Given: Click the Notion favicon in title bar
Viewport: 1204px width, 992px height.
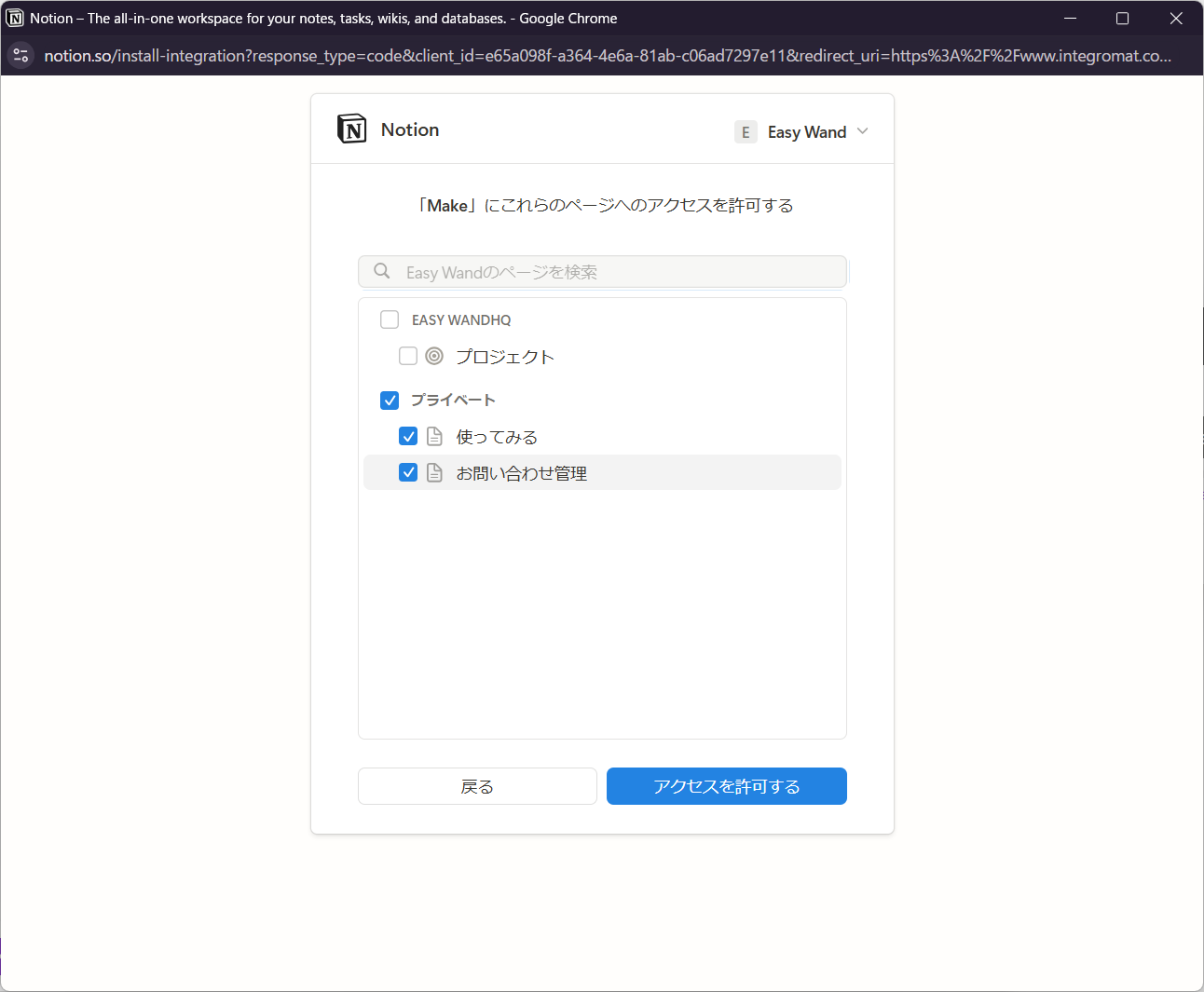Looking at the screenshot, I should [x=15, y=18].
